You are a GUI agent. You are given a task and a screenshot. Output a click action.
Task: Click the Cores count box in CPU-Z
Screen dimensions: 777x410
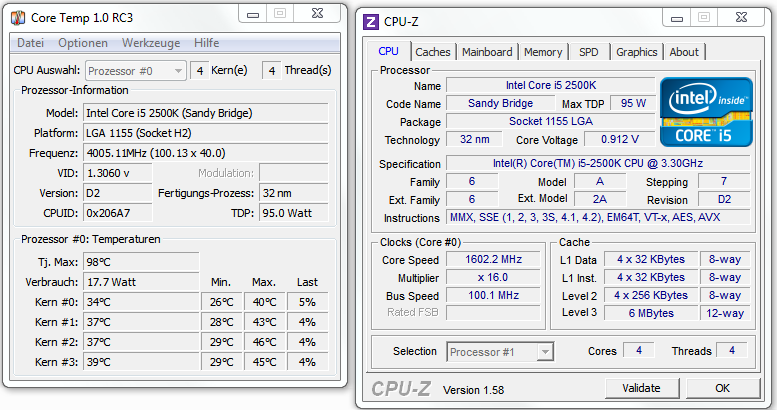point(639,351)
